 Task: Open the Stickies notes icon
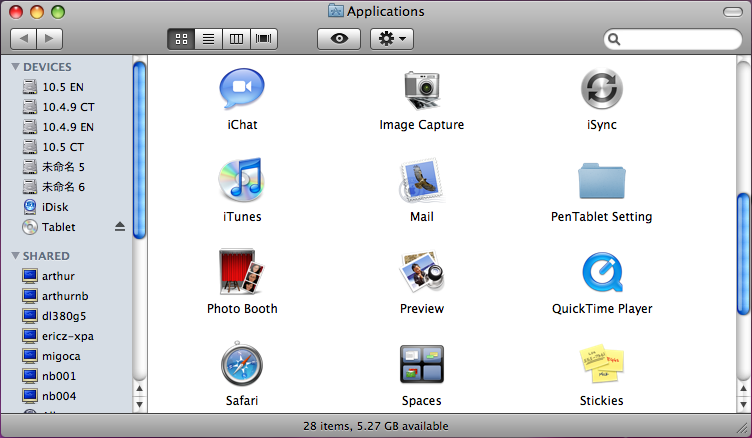tap(602, 364)
